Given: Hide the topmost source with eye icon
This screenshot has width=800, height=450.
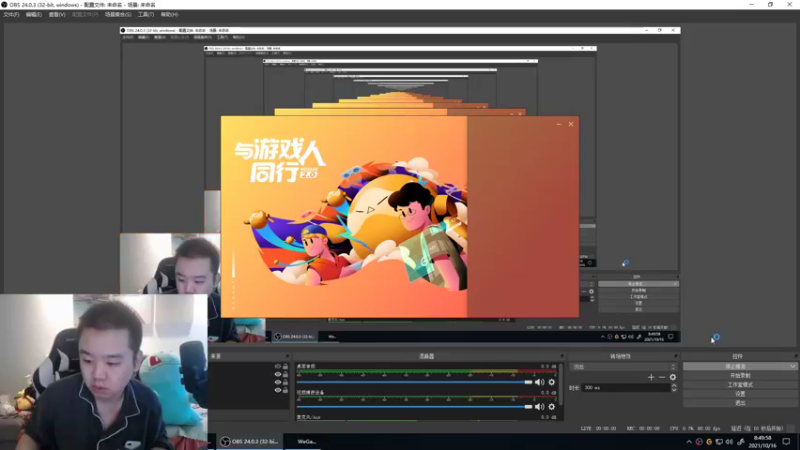Looking at the screenshot, I should coord(278,366).
